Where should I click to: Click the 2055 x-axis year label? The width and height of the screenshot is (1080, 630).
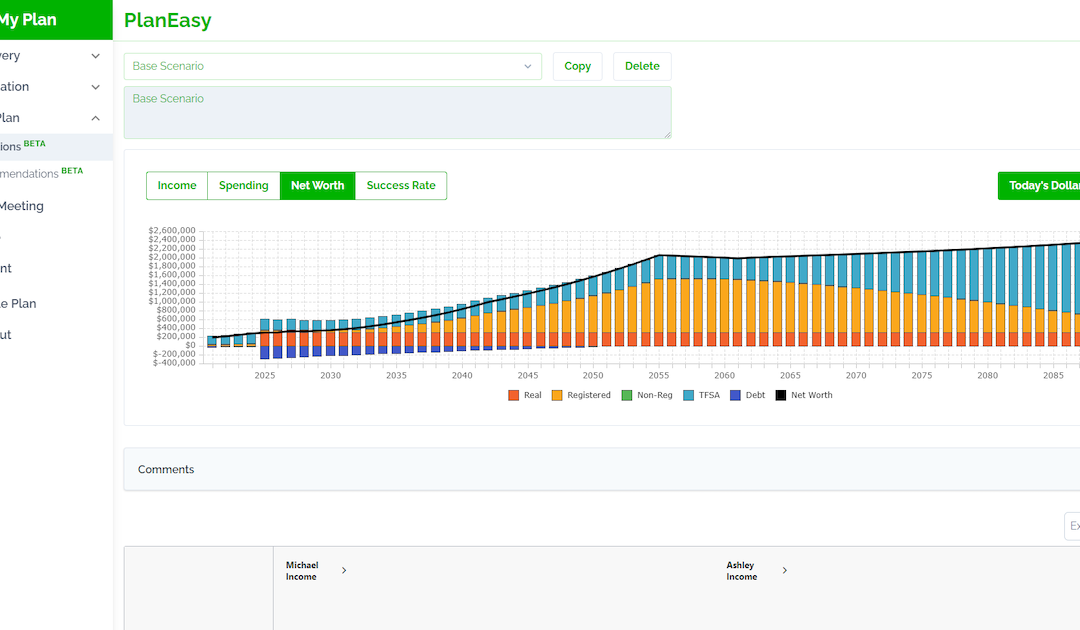[658, 375]
